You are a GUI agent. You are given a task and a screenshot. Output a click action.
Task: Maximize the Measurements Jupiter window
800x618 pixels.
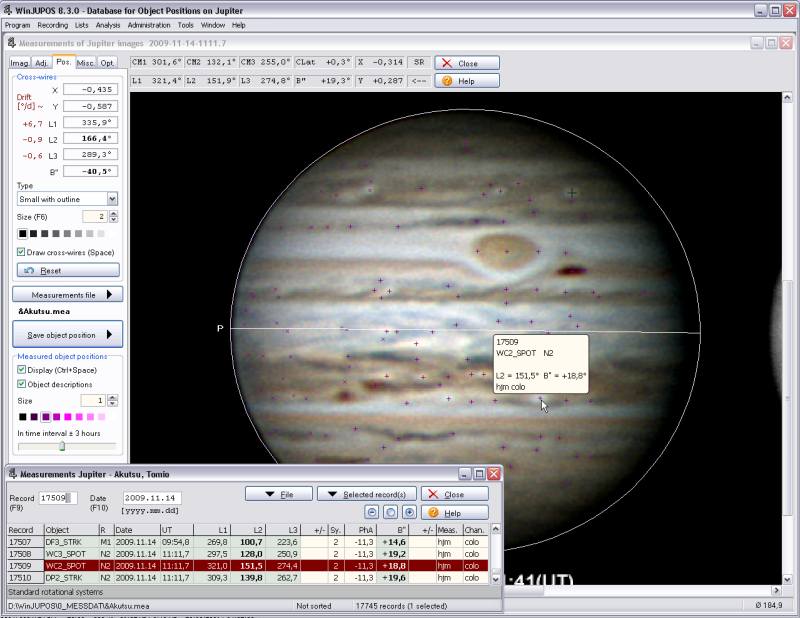coord(479,474)
